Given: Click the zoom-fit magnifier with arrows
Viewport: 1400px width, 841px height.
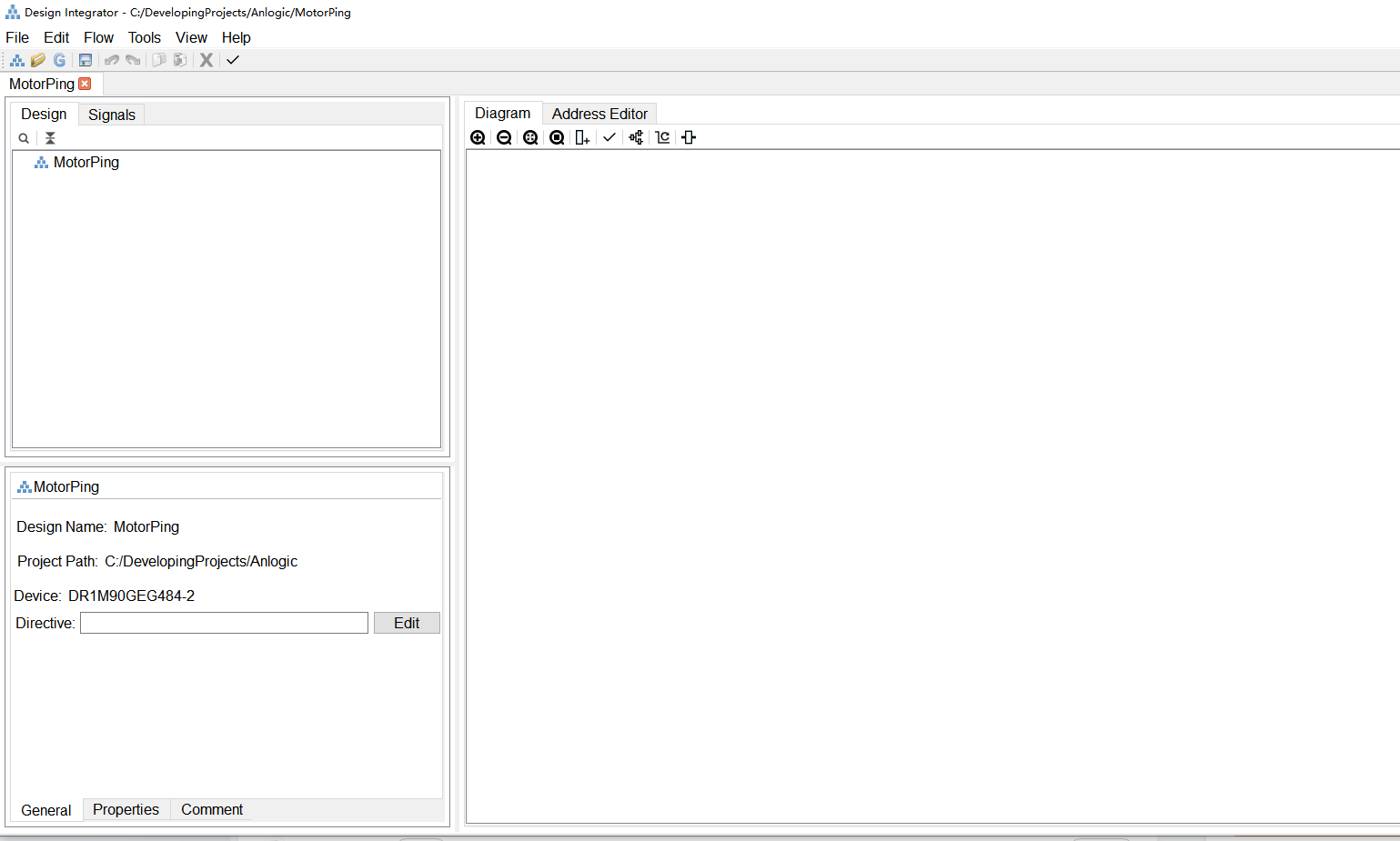Looking at the screenshot, I should 530,137.
